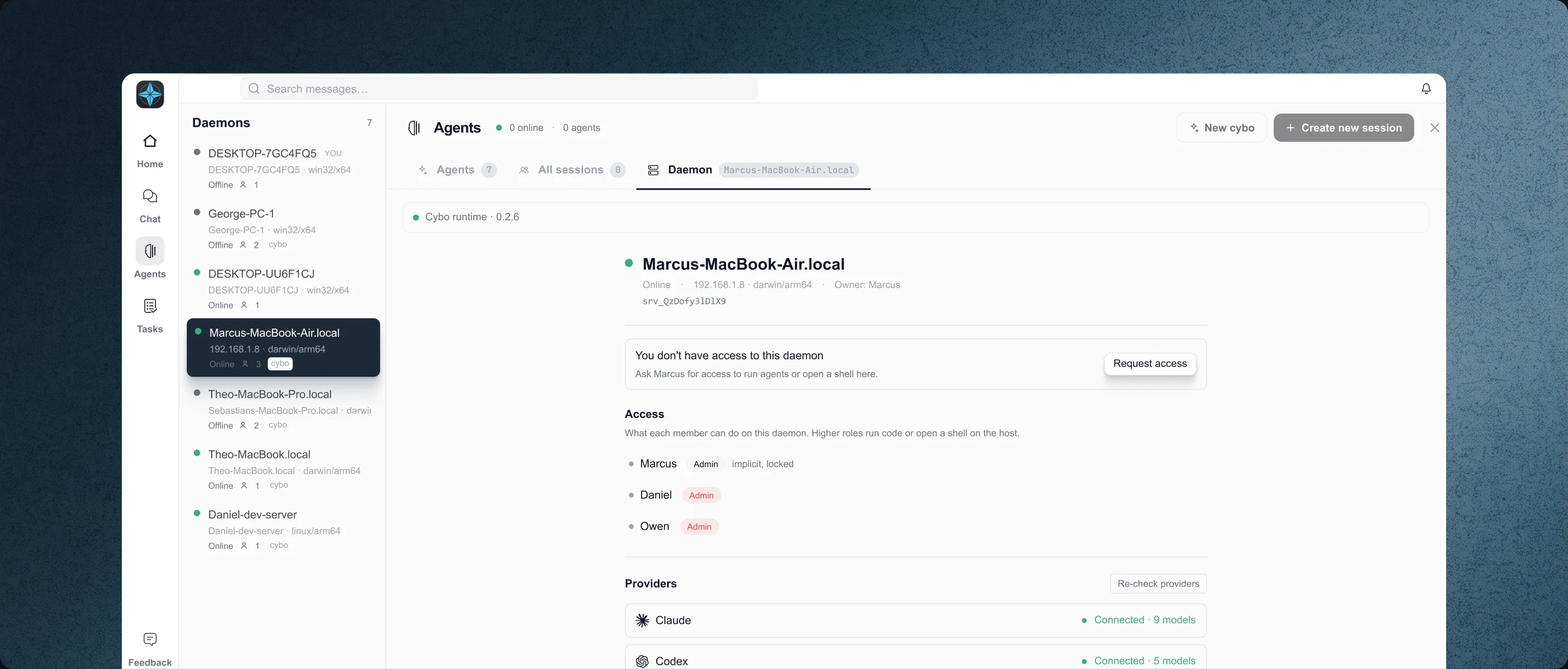Click Create new session button

[1343, 128]
